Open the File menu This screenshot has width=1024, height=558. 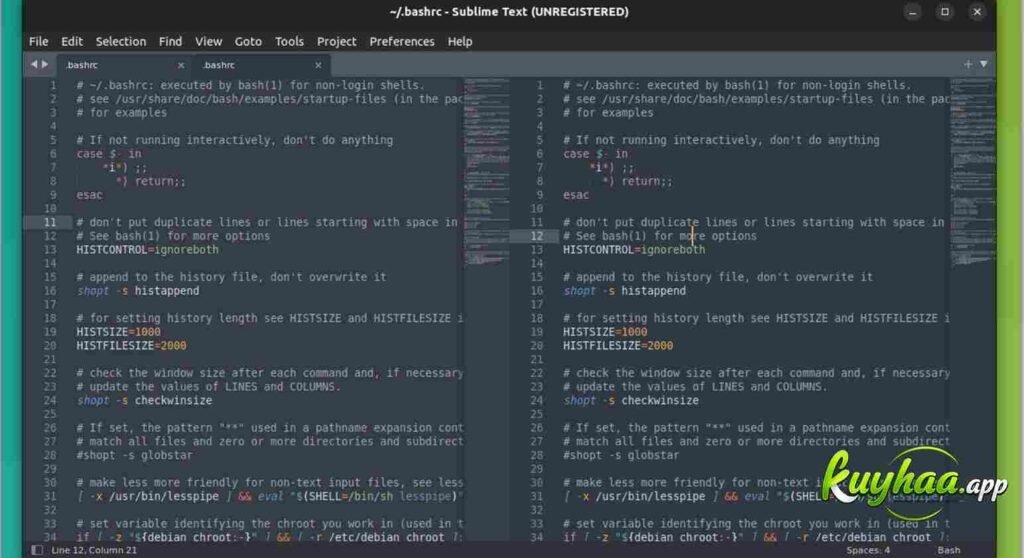pyautogui.click(x=39, y=41)
